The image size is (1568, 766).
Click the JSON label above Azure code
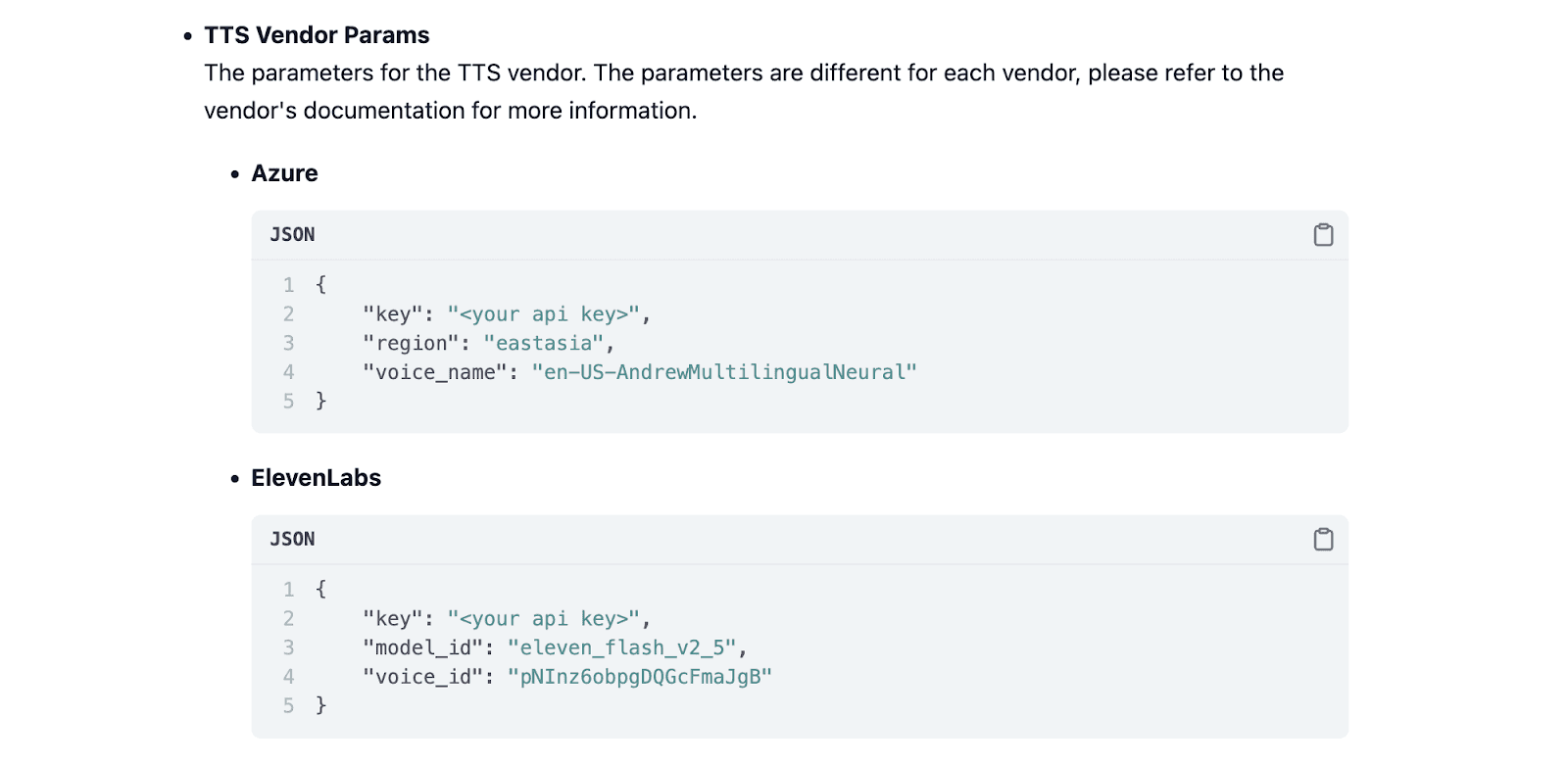pos(292,235)
